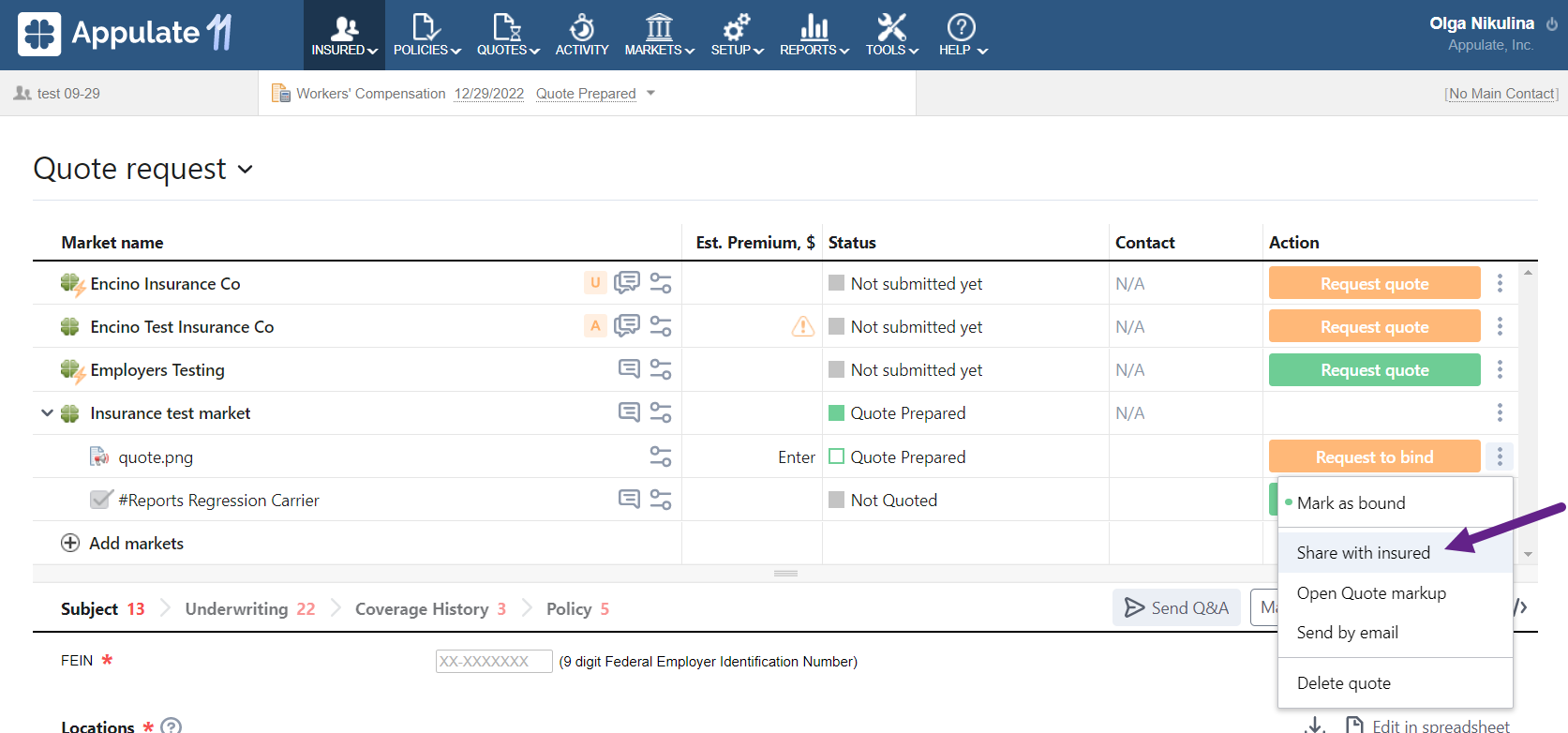Open messages for Encino Test Insurance Co

(x=627, y=325)
